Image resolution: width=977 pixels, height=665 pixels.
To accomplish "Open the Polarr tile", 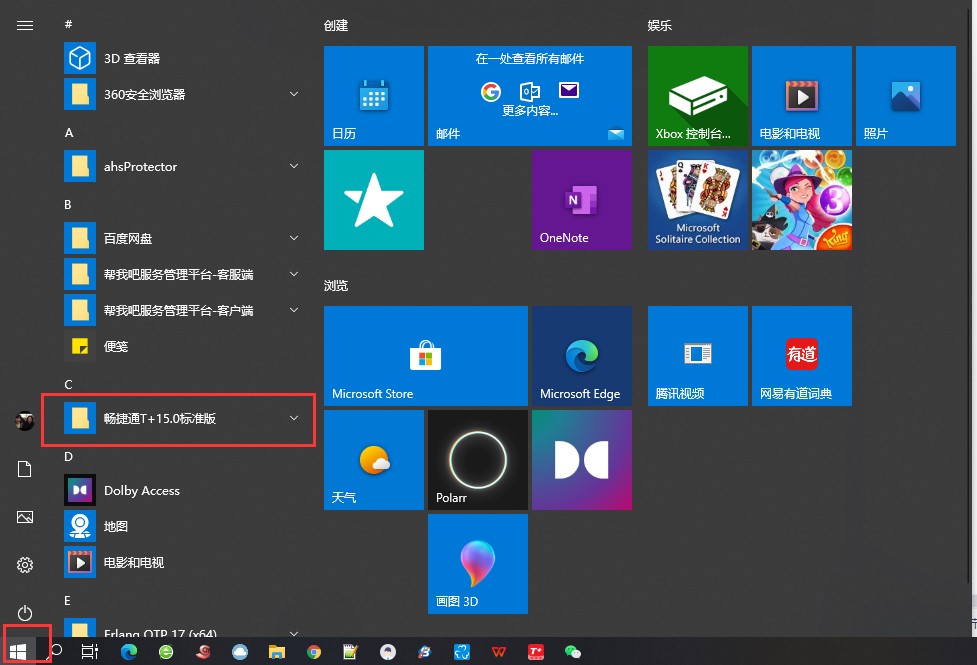I will (x=477, y=460).
